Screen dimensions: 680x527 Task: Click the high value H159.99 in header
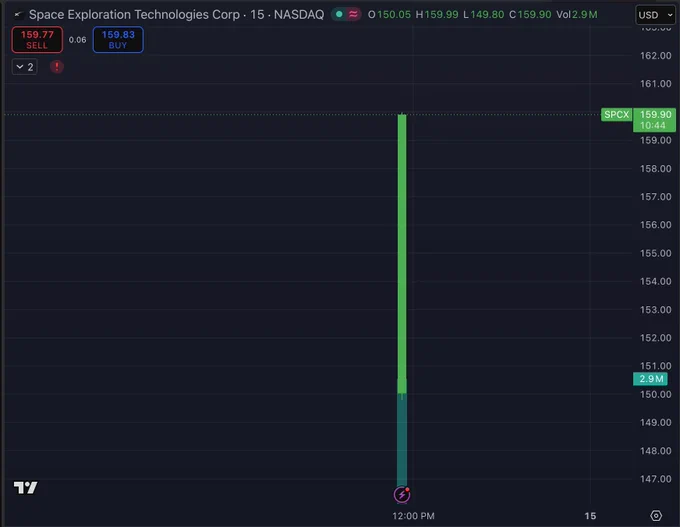point(437,15)
